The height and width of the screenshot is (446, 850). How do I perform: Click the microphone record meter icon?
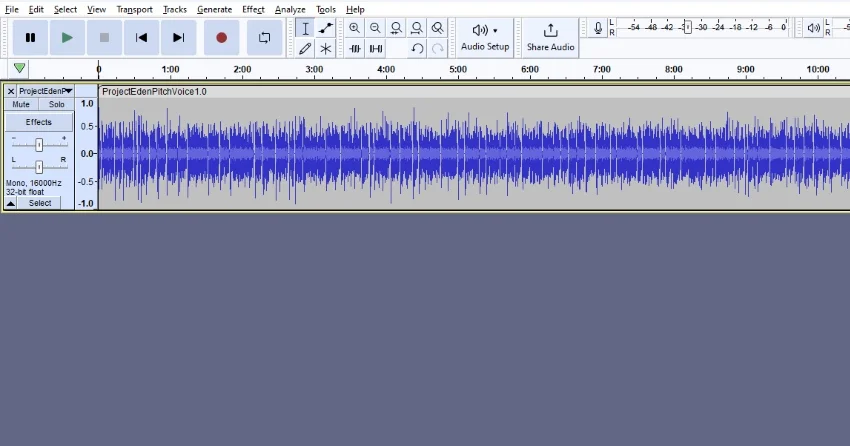coord(598,28)
